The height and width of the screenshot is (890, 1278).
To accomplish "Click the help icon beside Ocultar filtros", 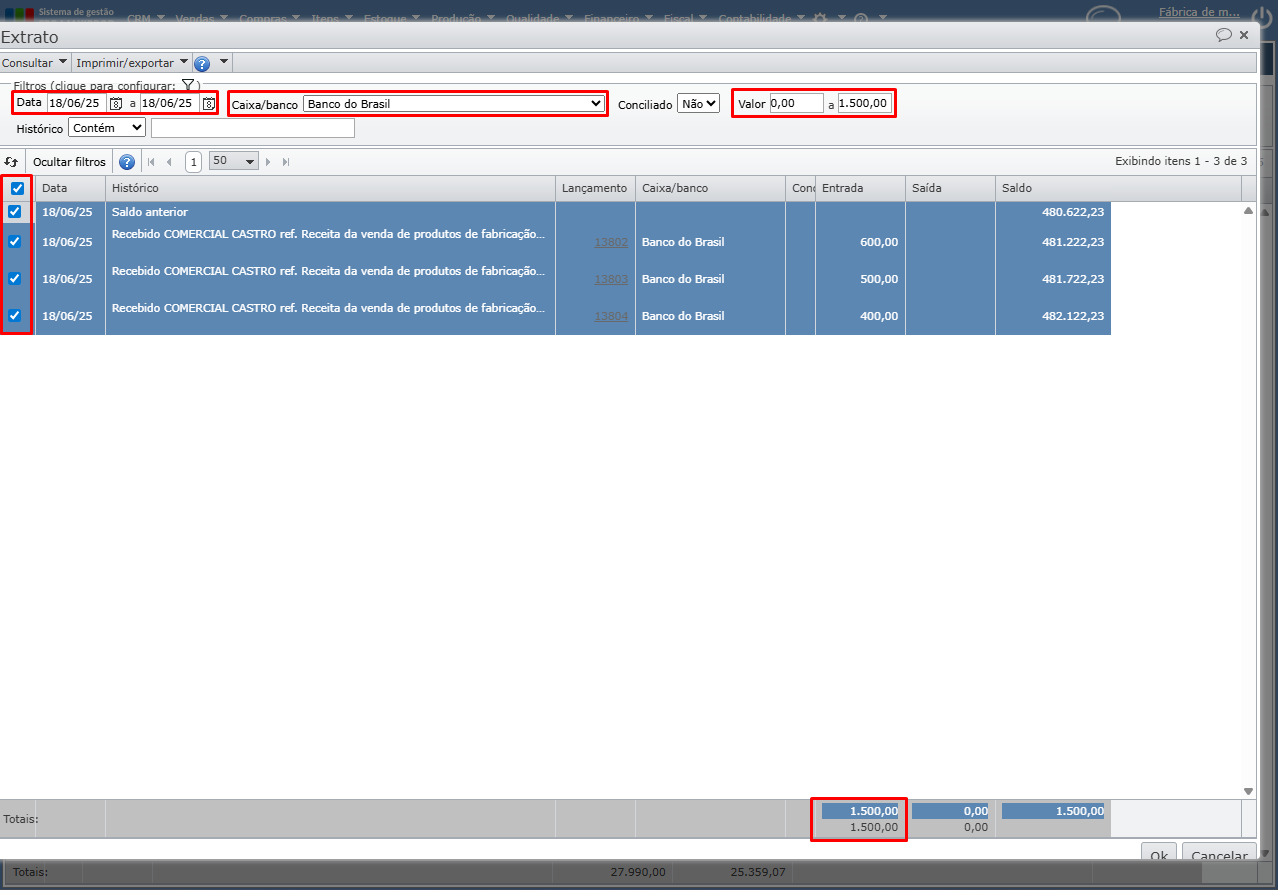I will 127,161.
